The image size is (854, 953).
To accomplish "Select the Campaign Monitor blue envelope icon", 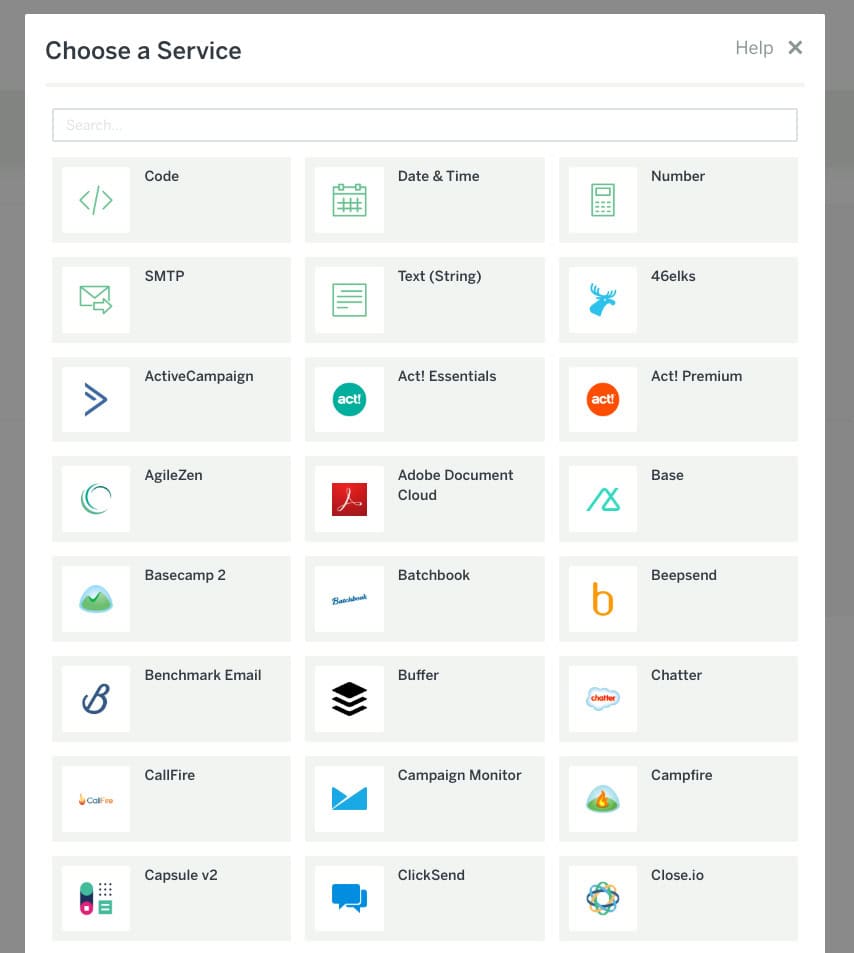I will [350, 798].
